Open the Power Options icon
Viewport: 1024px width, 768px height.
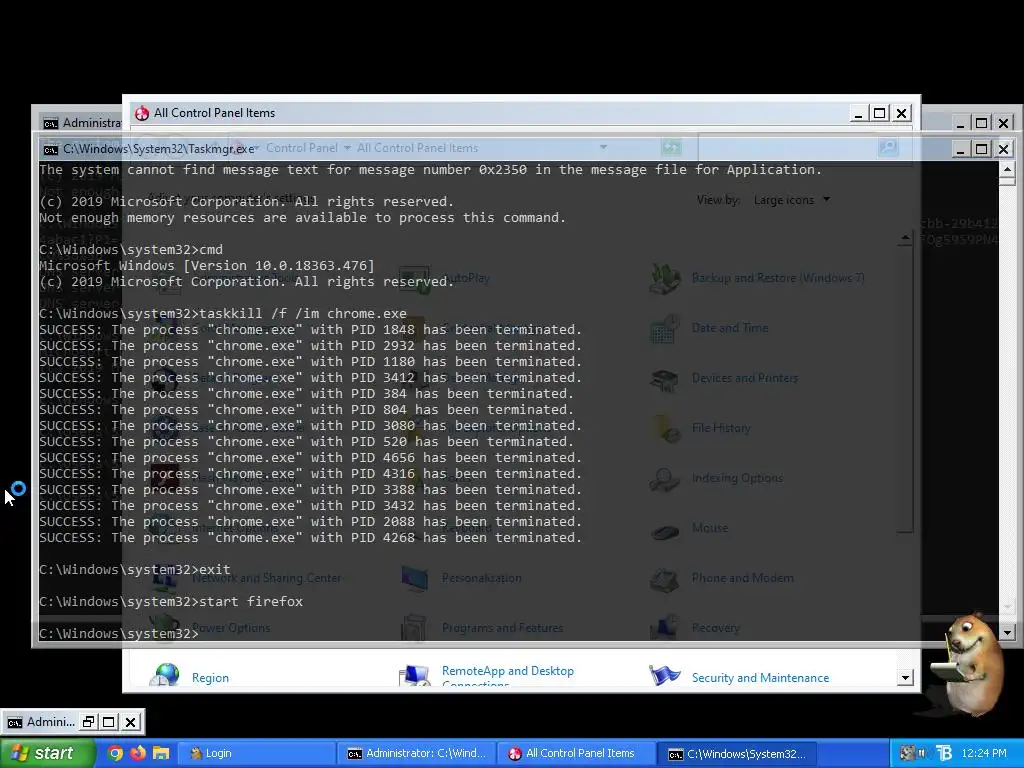[165, 628]
